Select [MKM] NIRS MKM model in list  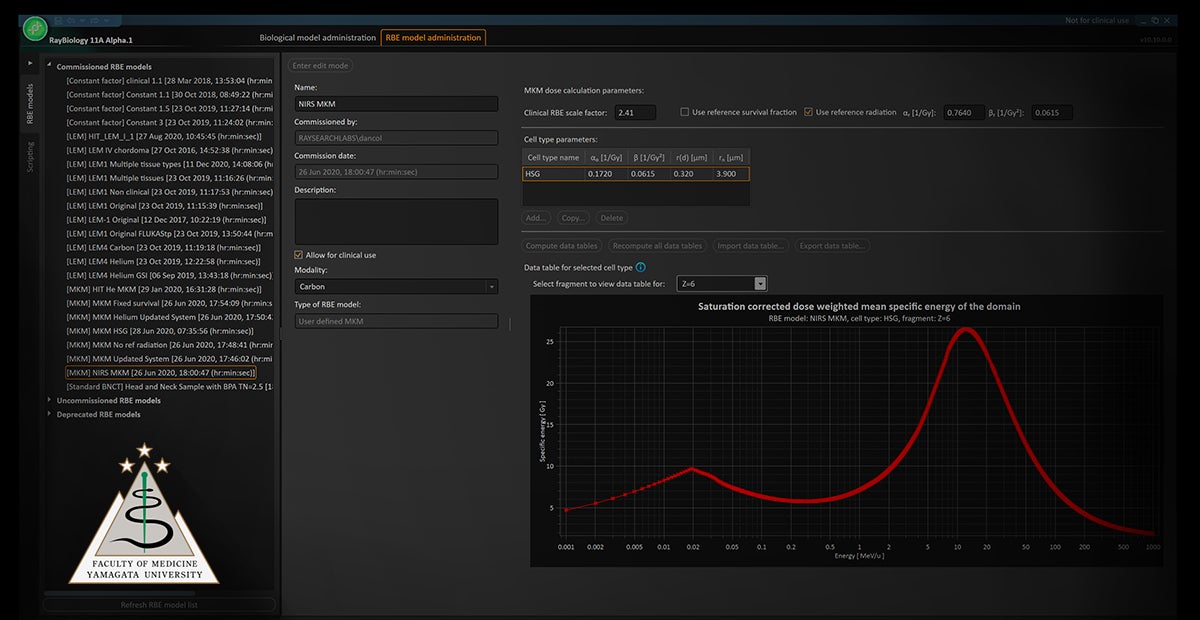pos(162,373)
